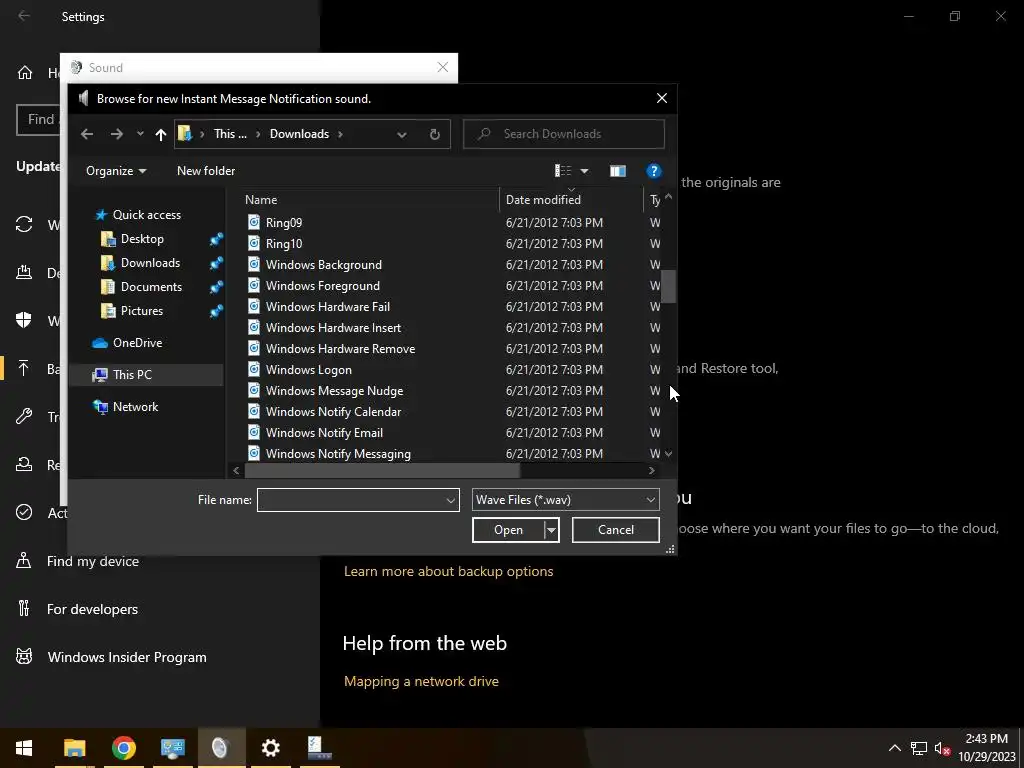
Task: Select Windows Hardware Insert file icon
Action: (254, 327)
